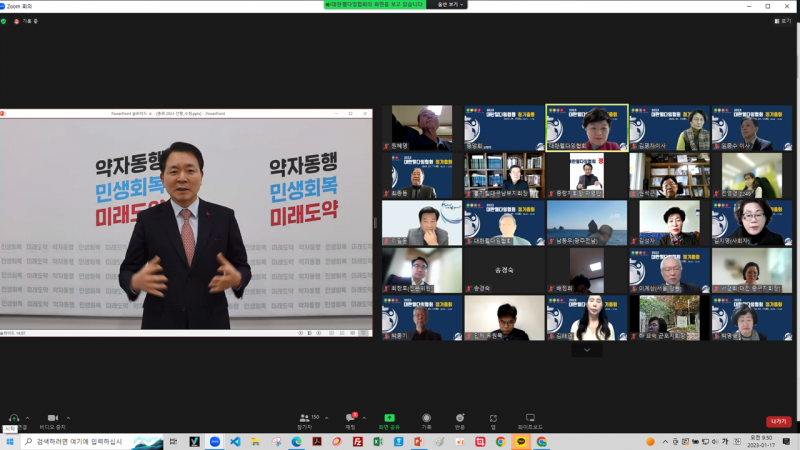Open the Whiteboards icon
Viewport: 800px width, 450px height.
530,418
